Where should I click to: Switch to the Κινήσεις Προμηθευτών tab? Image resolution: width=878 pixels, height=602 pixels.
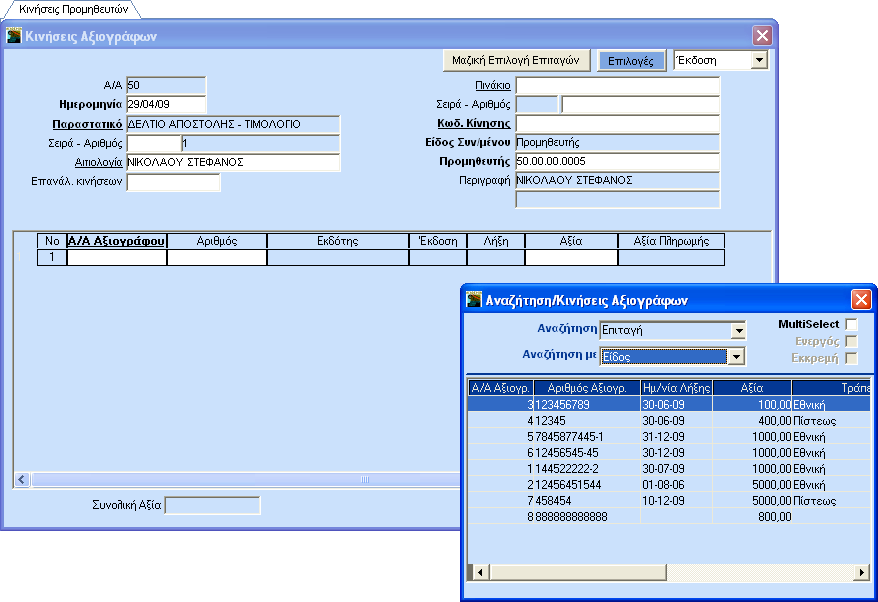tap(73, 10)
